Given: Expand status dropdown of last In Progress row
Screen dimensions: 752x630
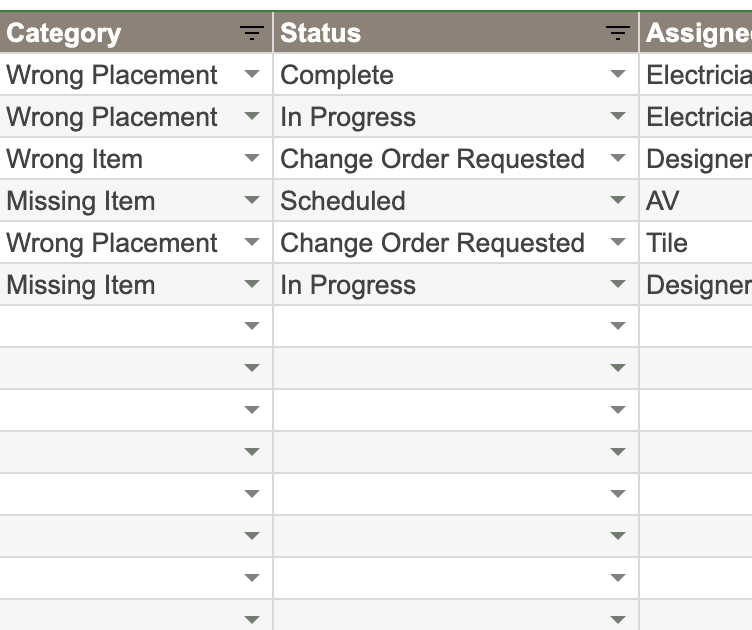Looking at the screenshot, I should click(618, 284).
